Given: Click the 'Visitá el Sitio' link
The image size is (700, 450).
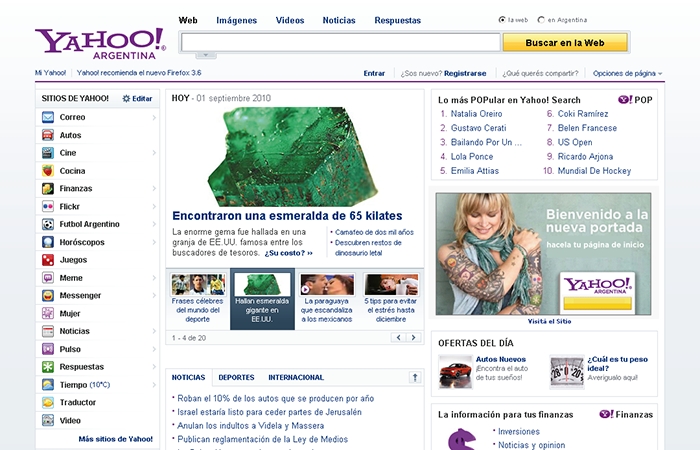Looking at the screenshot, I should point(549,321).
